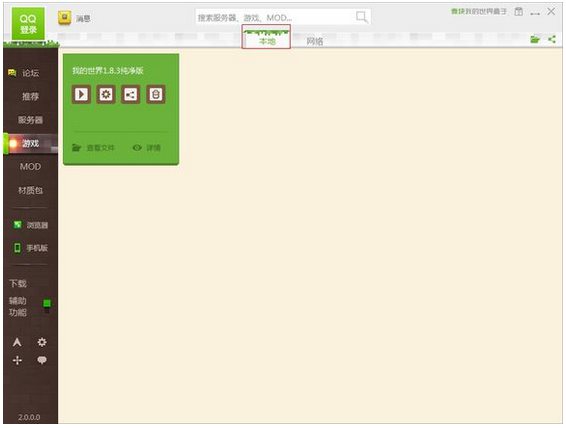Open the gear settings icon in sidebar bottom
566x428 pixels.
point(42,342)
